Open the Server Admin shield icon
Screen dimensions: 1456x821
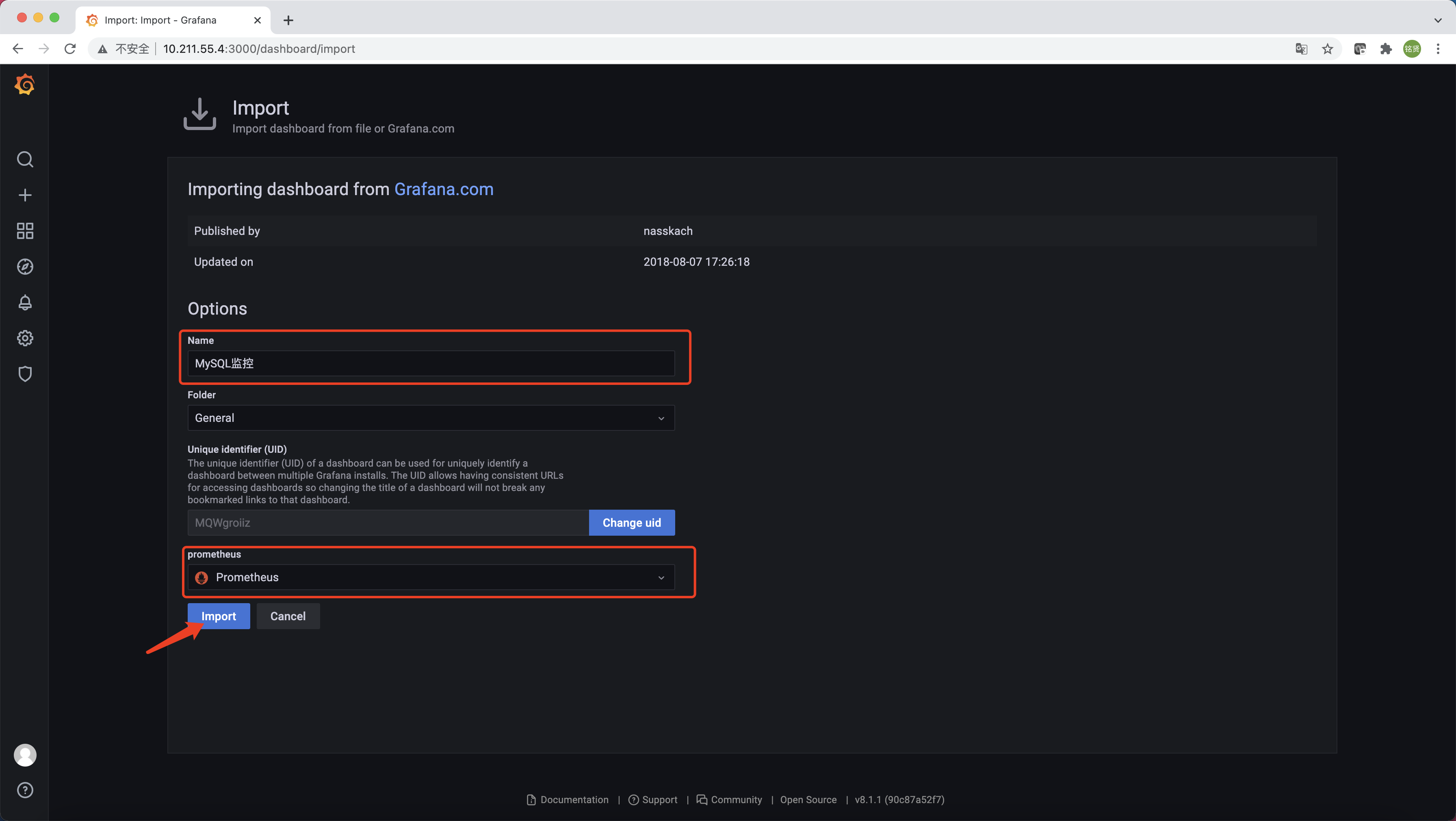25,374
